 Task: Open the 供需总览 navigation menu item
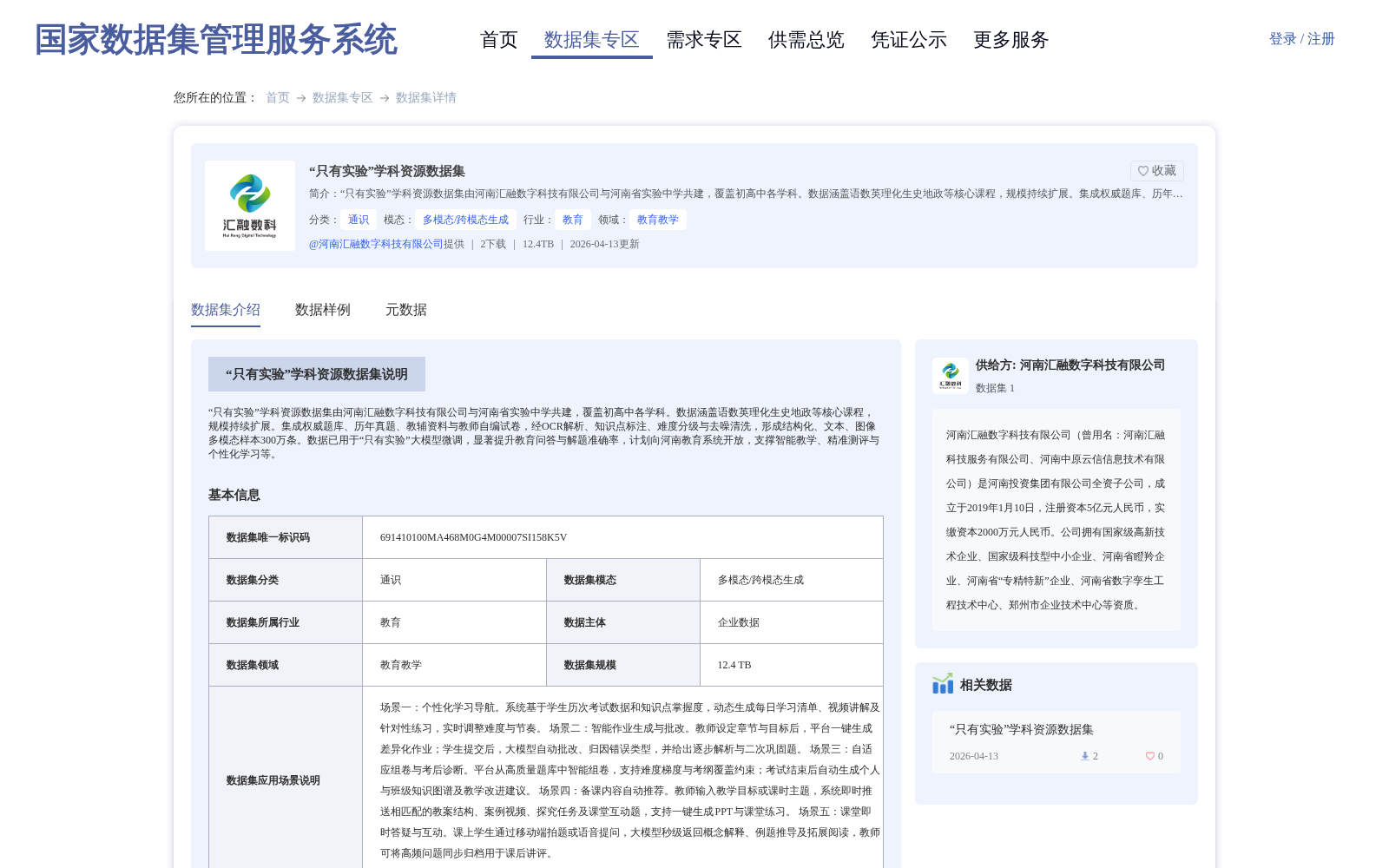coord(806,40)
